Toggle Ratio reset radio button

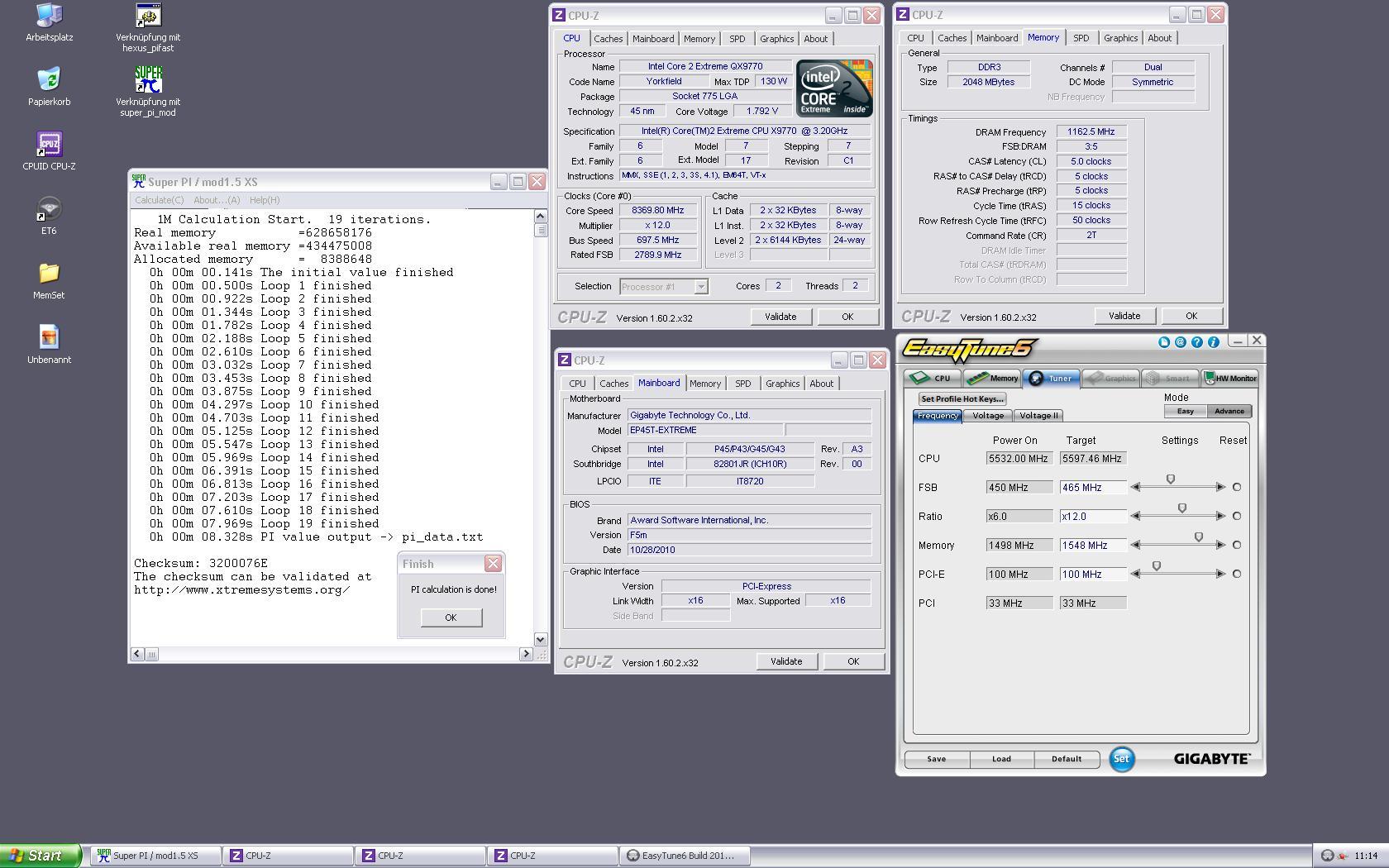1237,516
